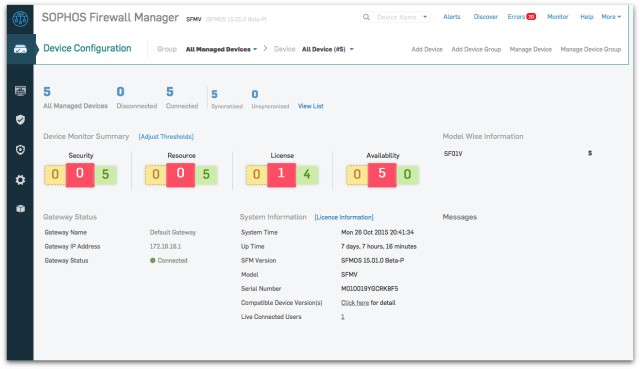Open the View List link
This screenshot has width=640, height=369.
(x=311, y=106)
